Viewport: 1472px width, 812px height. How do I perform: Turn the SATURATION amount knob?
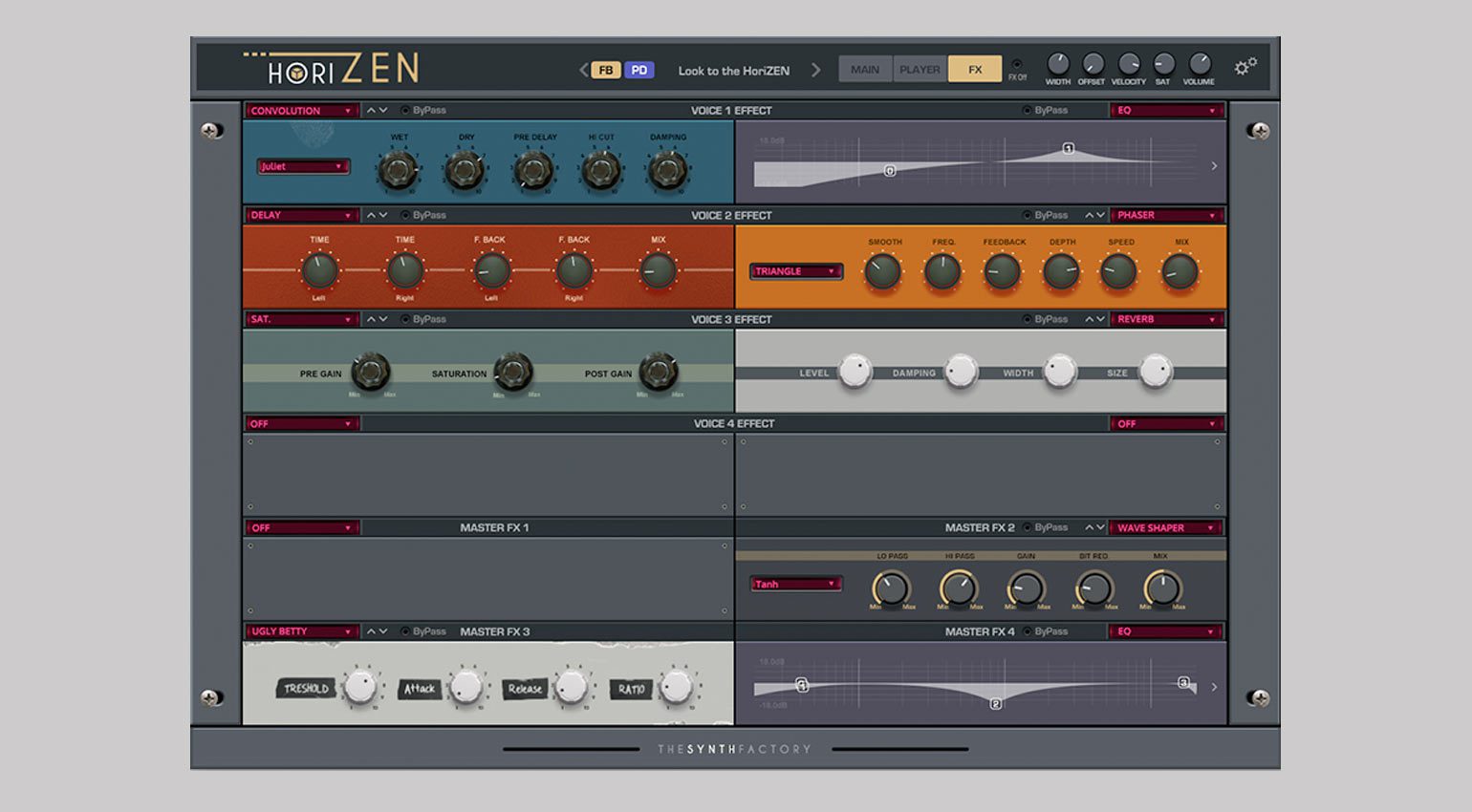513,371
